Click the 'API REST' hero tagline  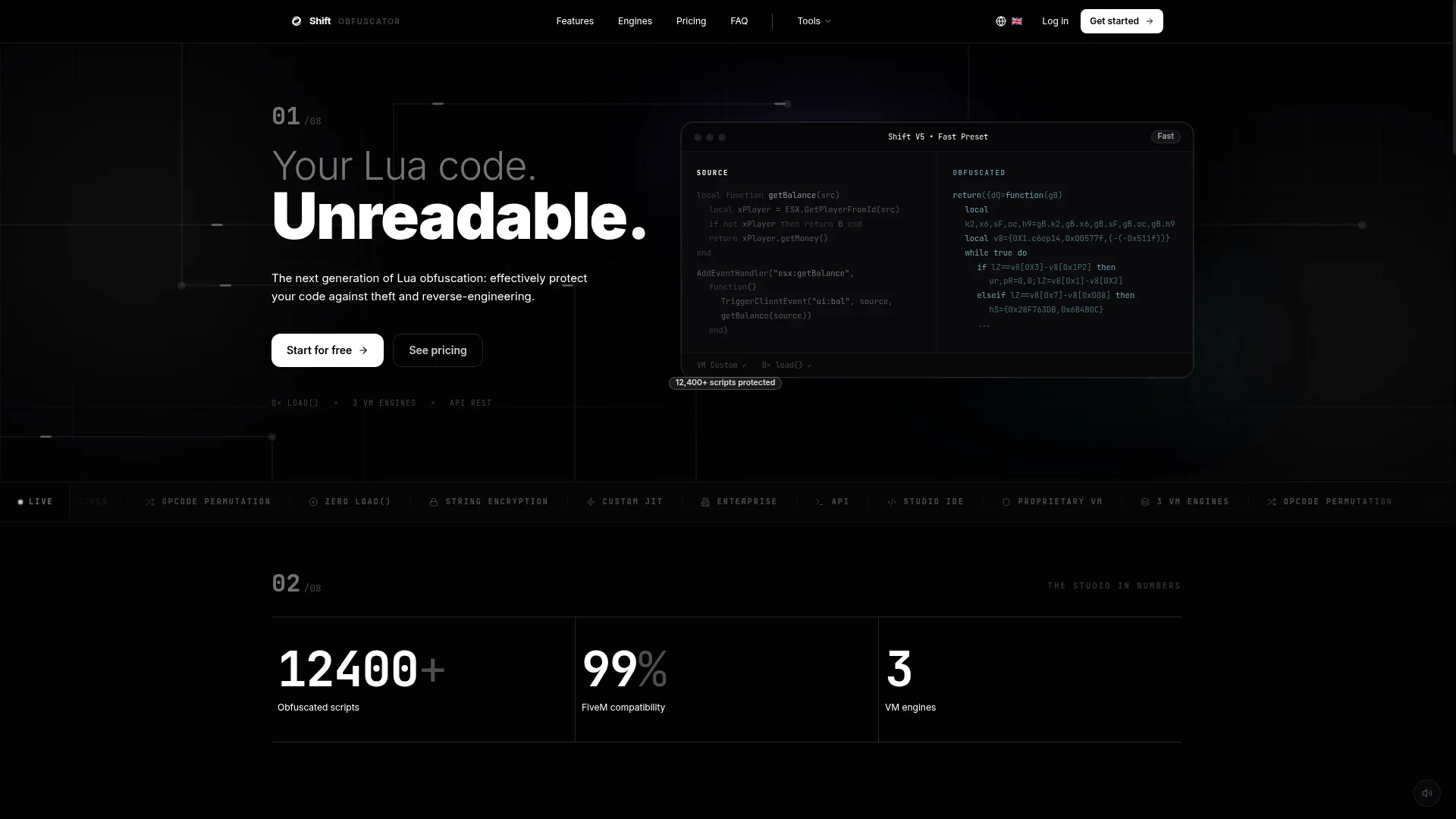471,403
